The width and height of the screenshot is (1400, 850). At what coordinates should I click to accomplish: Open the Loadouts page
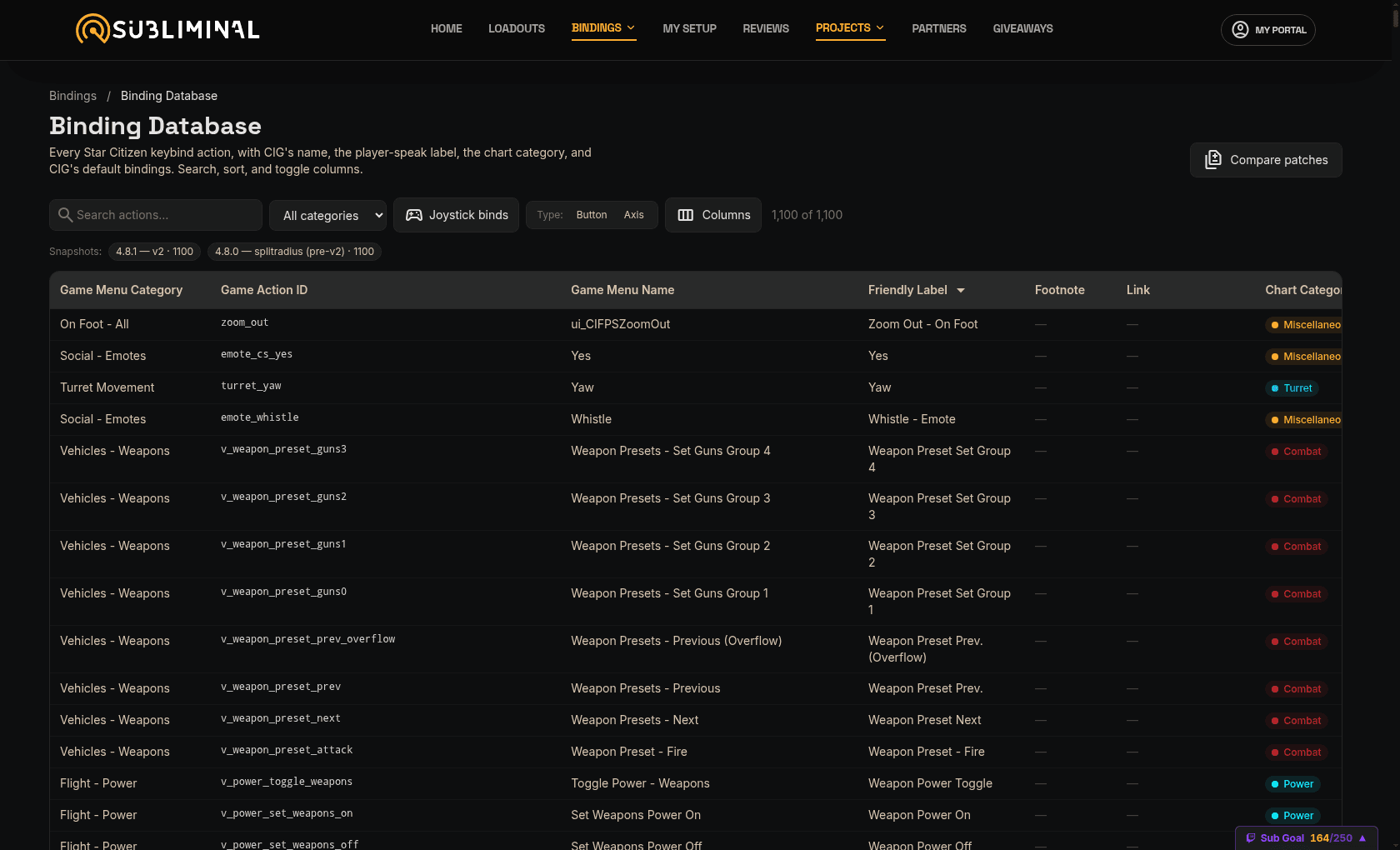point(517,28)
